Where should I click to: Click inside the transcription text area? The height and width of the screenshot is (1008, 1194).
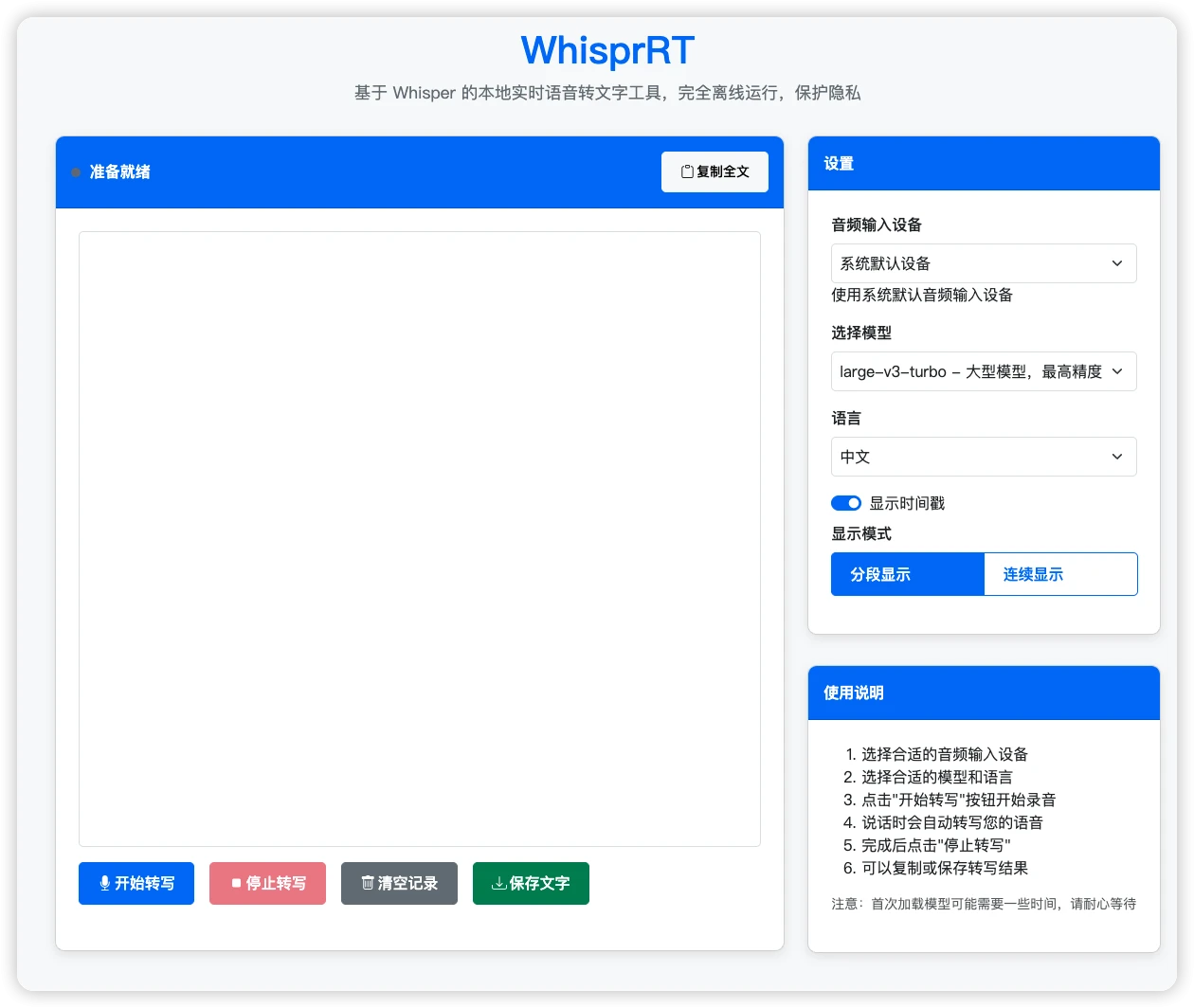pos(420,539)
